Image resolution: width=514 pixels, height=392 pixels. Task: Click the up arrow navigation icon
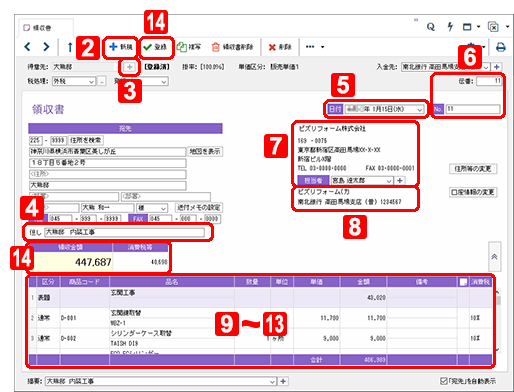70,47
